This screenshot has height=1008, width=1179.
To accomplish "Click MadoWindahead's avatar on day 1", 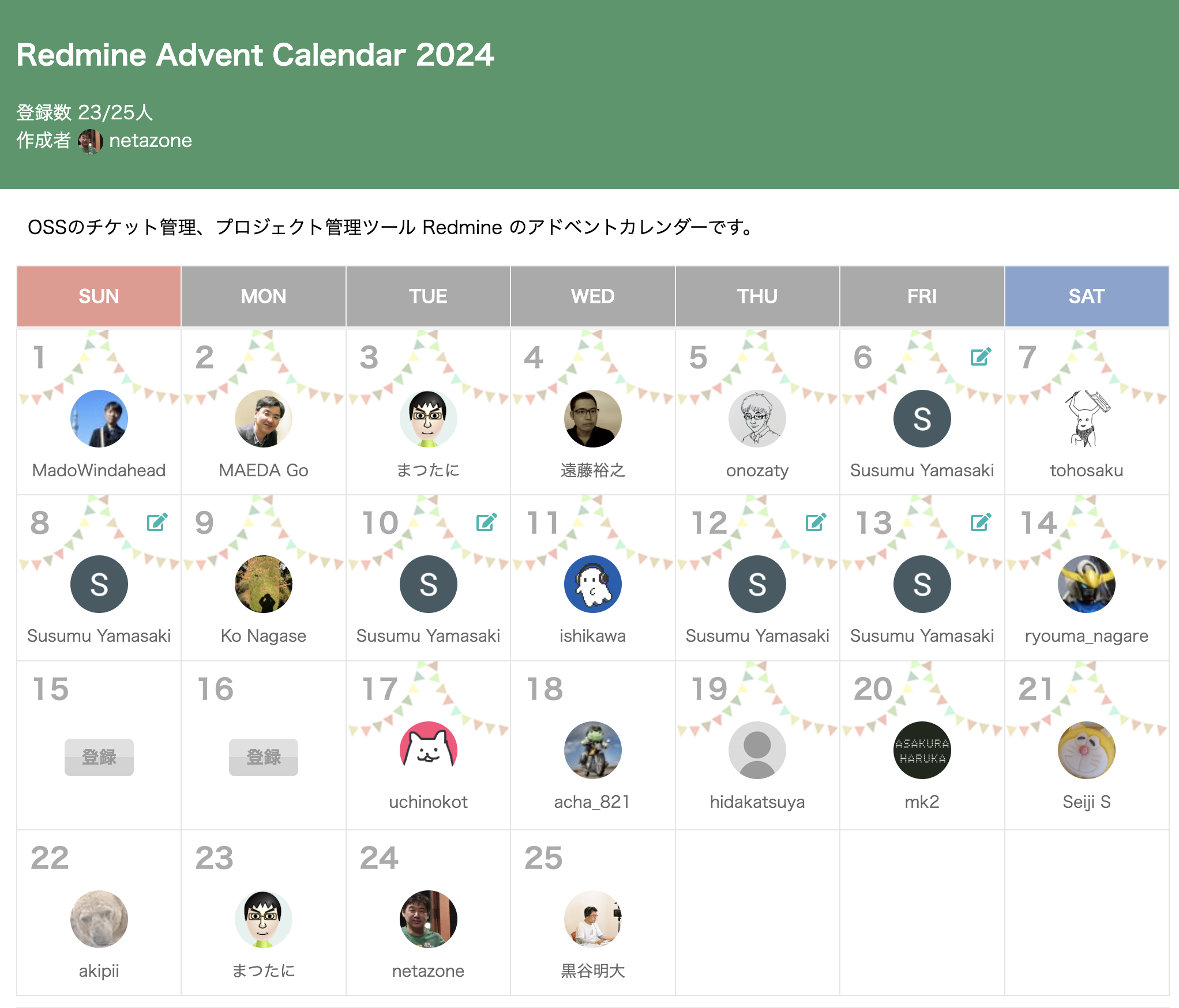I will coord(99,419).
